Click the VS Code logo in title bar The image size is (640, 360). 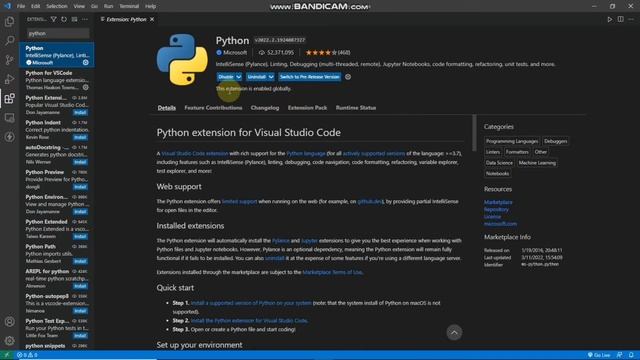(7, 6)
